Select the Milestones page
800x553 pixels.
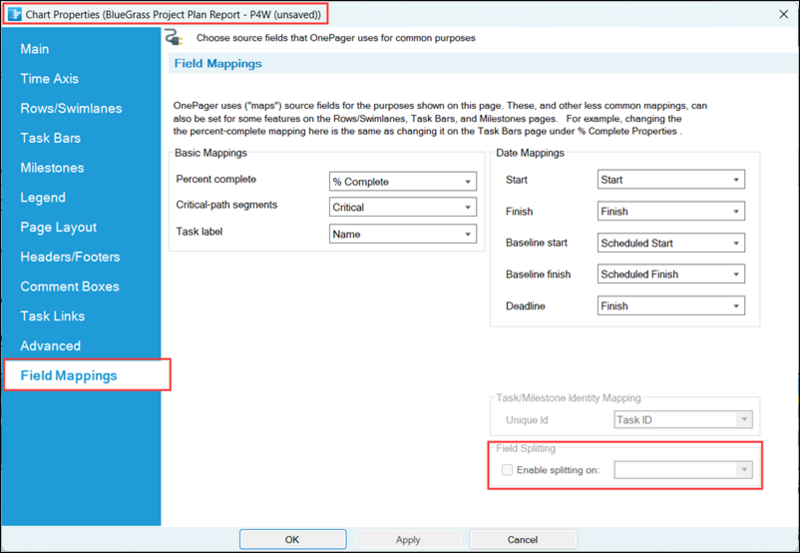tap(52, 168)
